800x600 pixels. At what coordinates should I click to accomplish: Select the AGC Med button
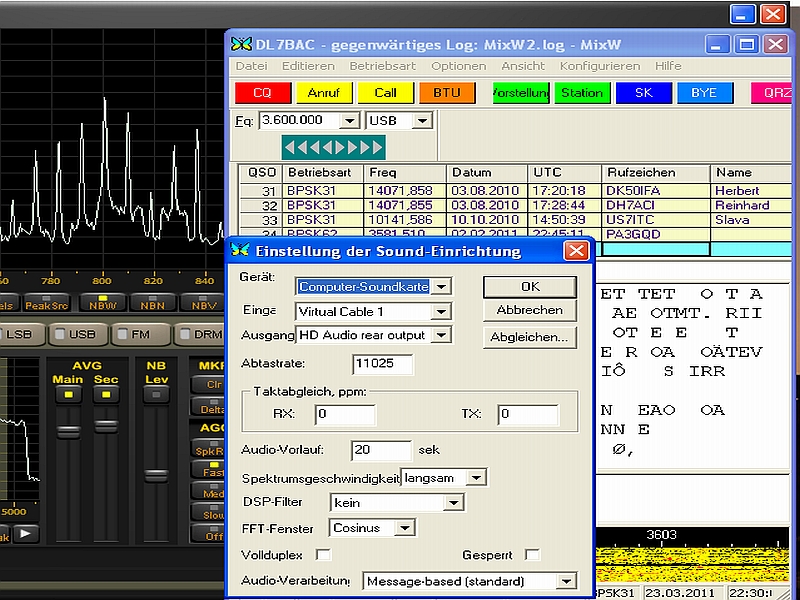coord(208,492)
